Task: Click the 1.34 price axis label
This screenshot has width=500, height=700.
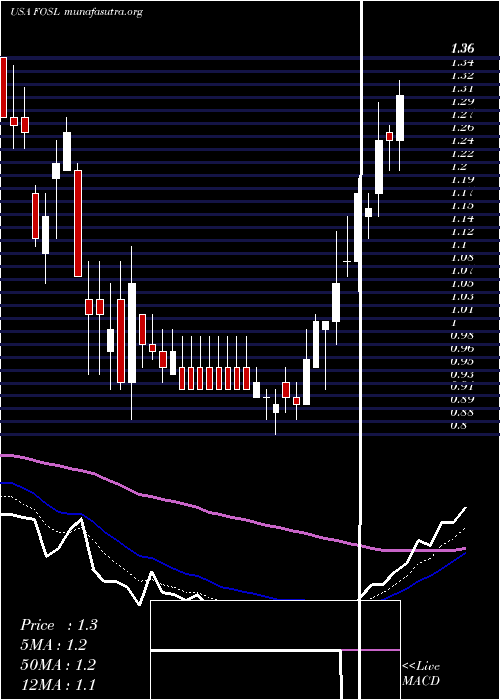Action: [463, 62]
